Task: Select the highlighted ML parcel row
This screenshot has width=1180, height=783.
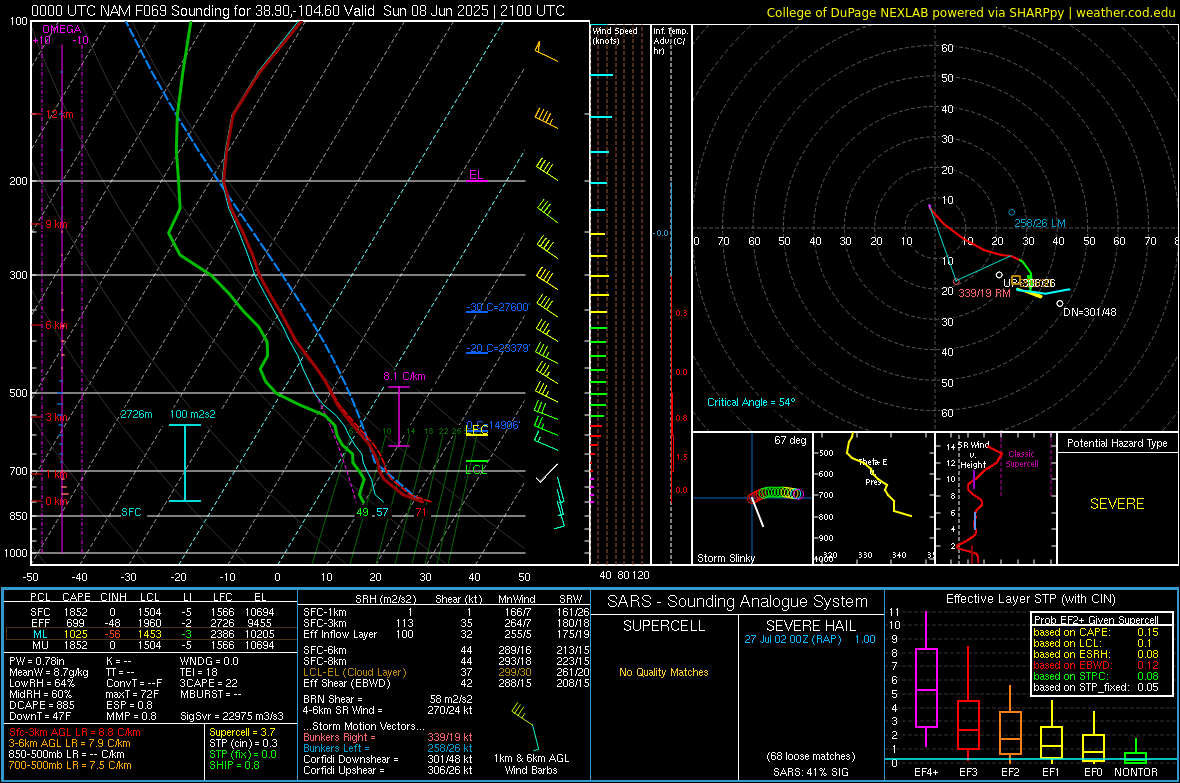Action: (x=151, y=634)
